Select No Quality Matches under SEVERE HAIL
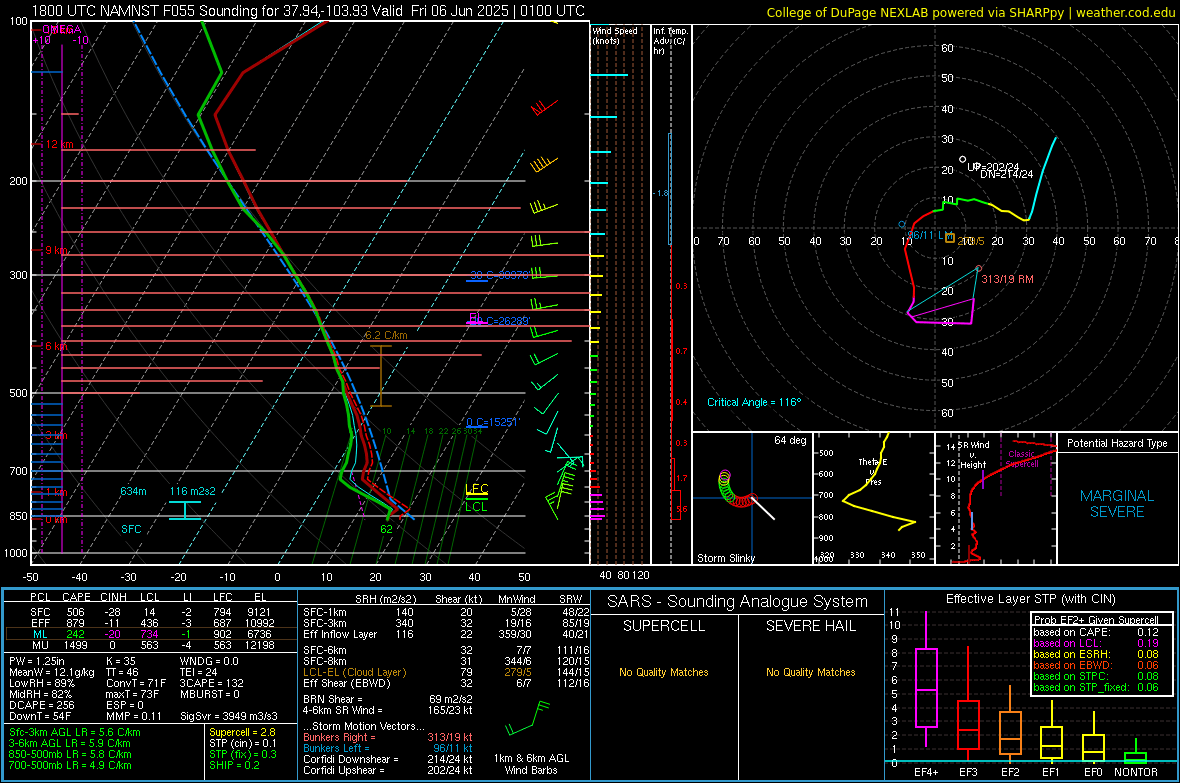The height and width of the screenshot is (783, 1180). (810, 672)
